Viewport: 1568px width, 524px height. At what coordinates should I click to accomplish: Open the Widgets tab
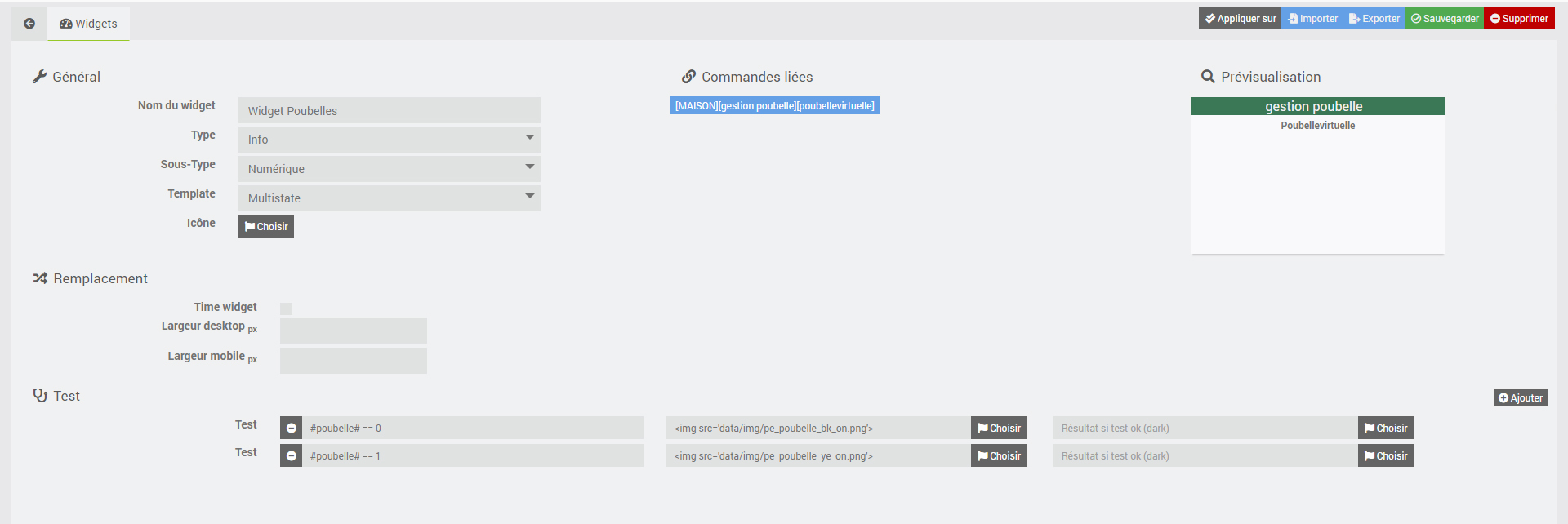pos(88,24)
